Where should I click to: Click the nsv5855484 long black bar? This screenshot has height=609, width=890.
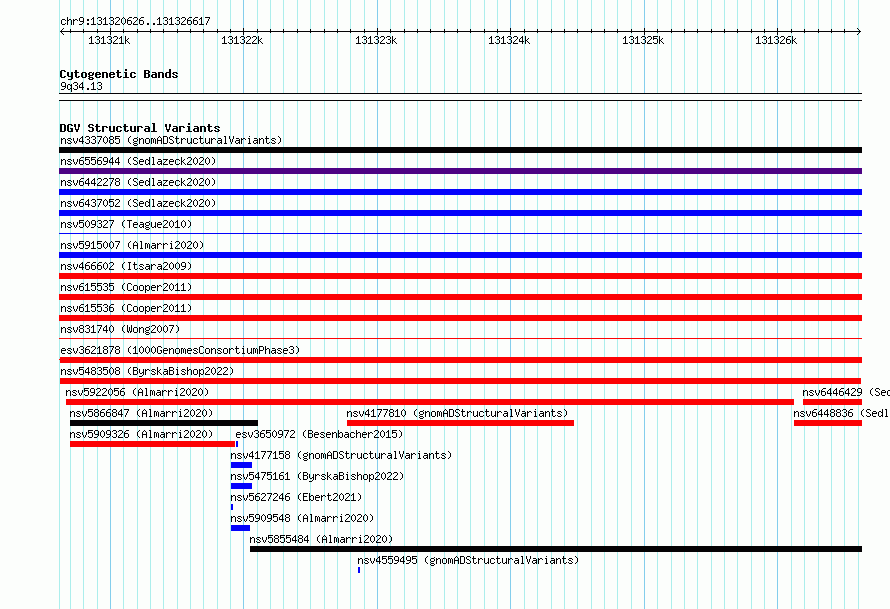(556, 549)
